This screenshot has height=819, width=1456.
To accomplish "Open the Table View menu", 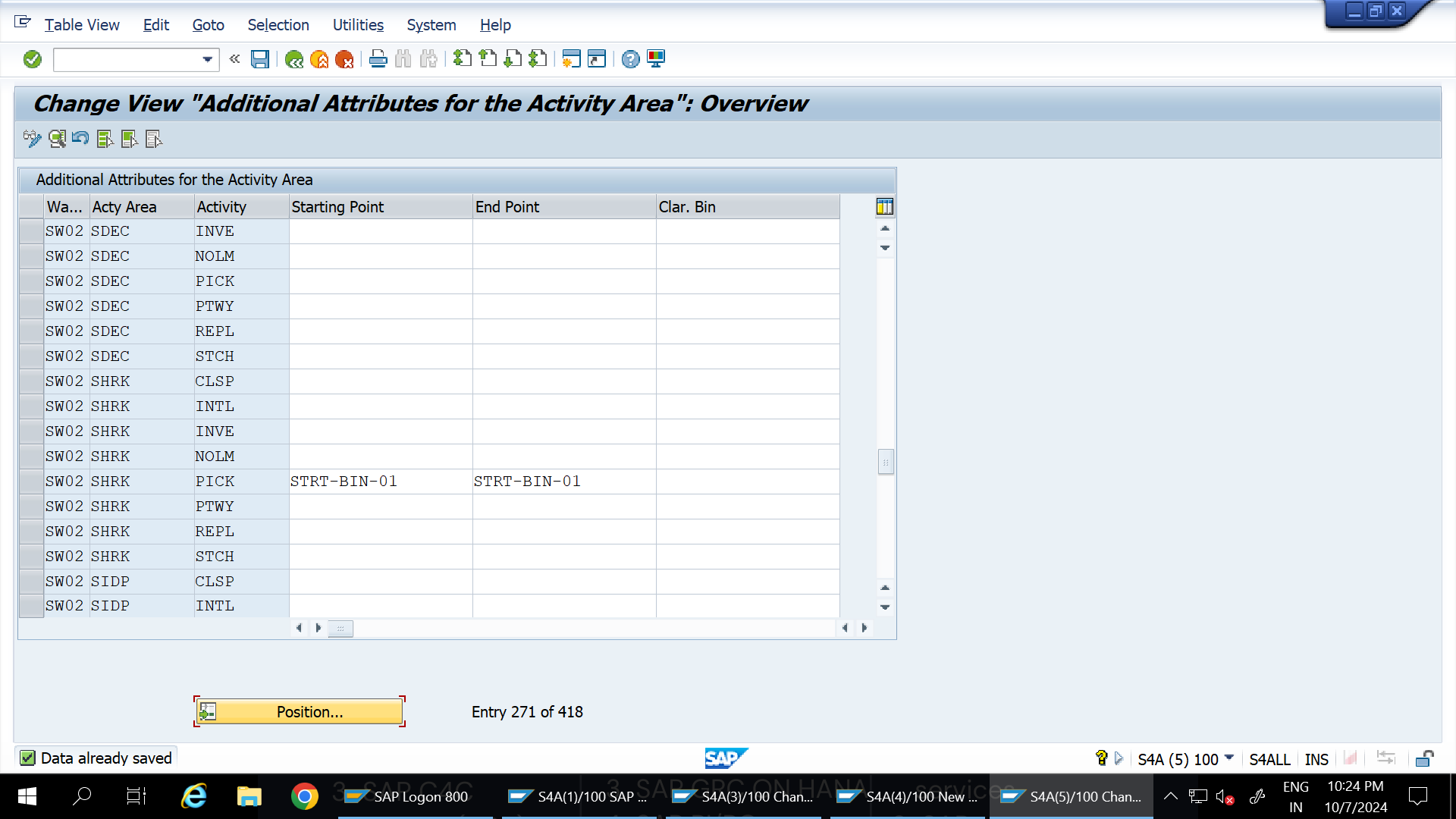I will 82,25.
